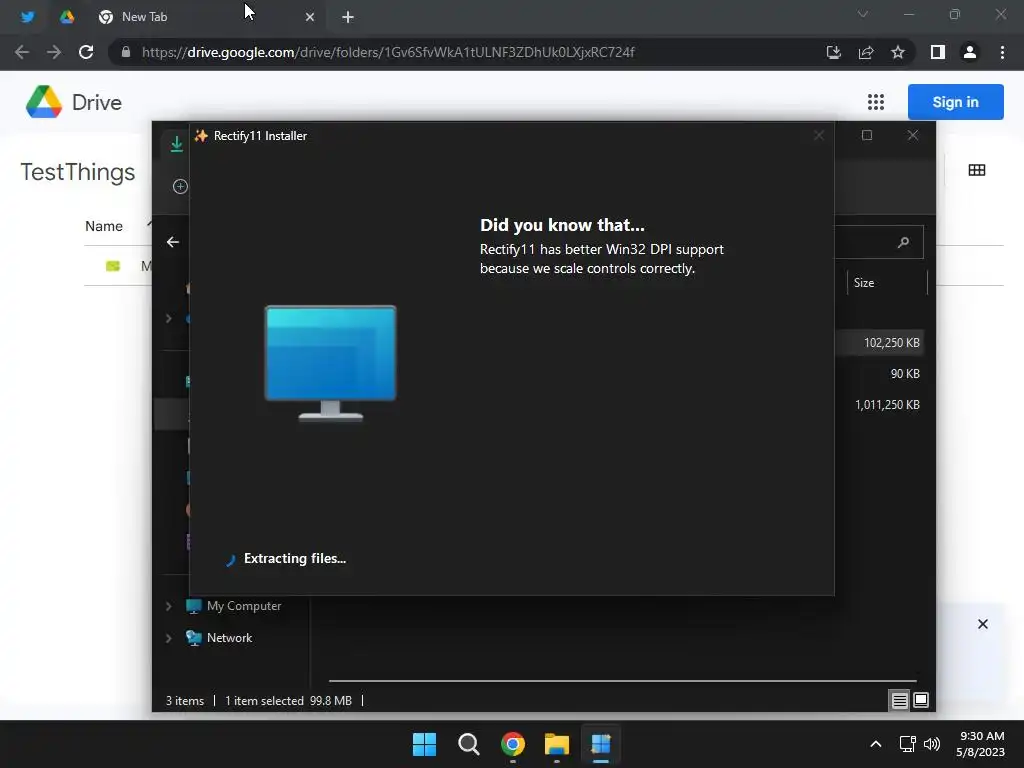Switch file manager to large icons view
Screen dimensions: 1024x768
(x=921, y=701)
